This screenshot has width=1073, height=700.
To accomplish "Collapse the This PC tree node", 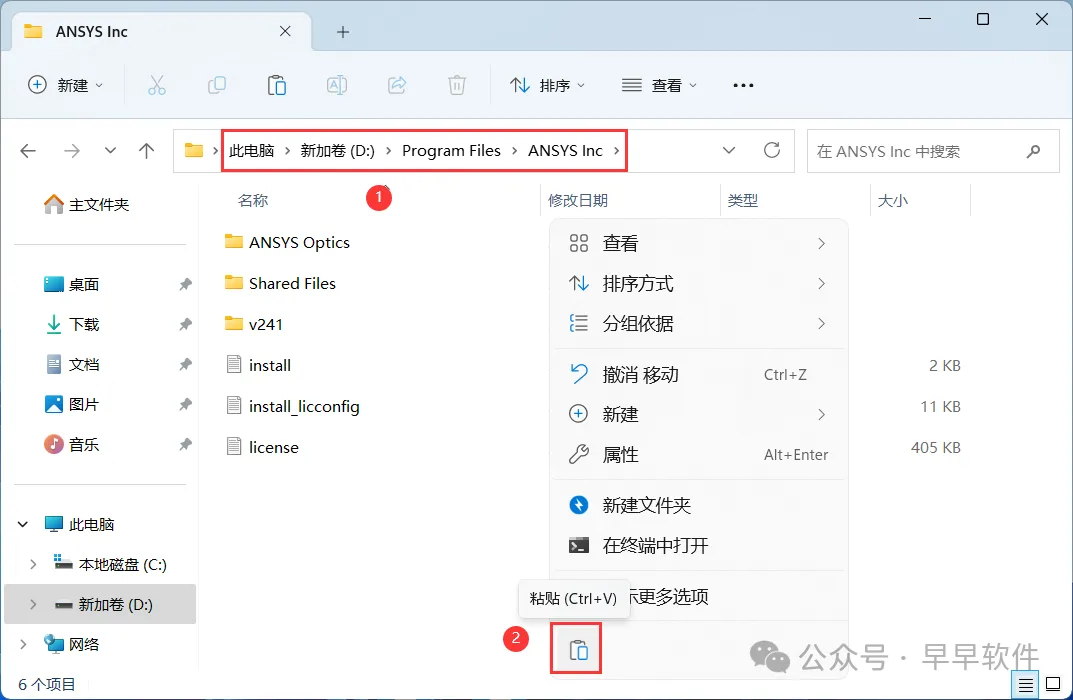I will pos(23,524).
